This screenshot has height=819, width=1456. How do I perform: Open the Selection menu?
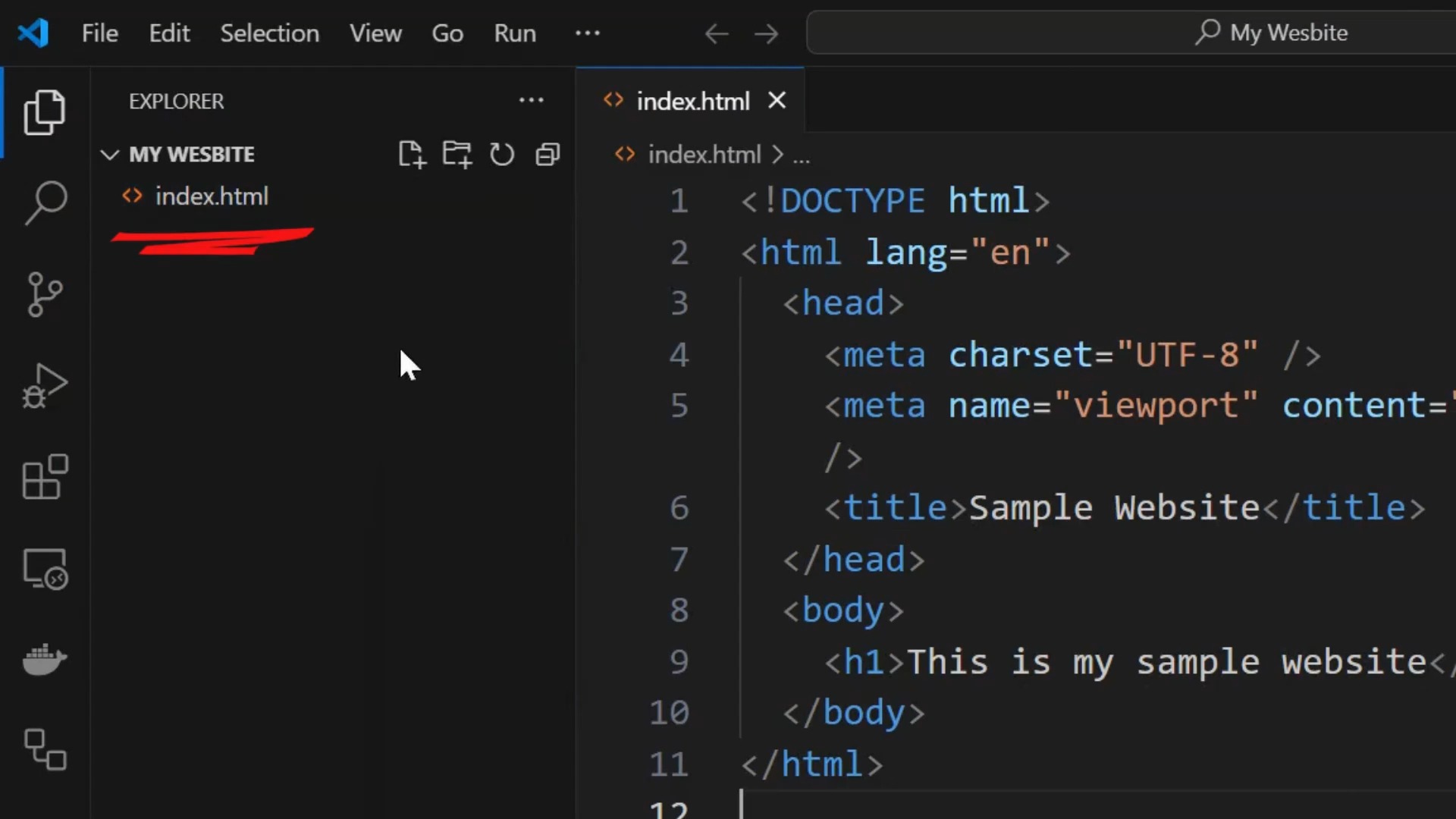(269, 33)
